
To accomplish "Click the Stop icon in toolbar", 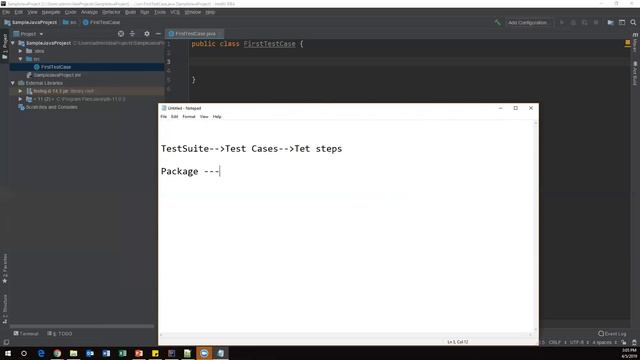I will pyautogui.click(x=596, y=22).
